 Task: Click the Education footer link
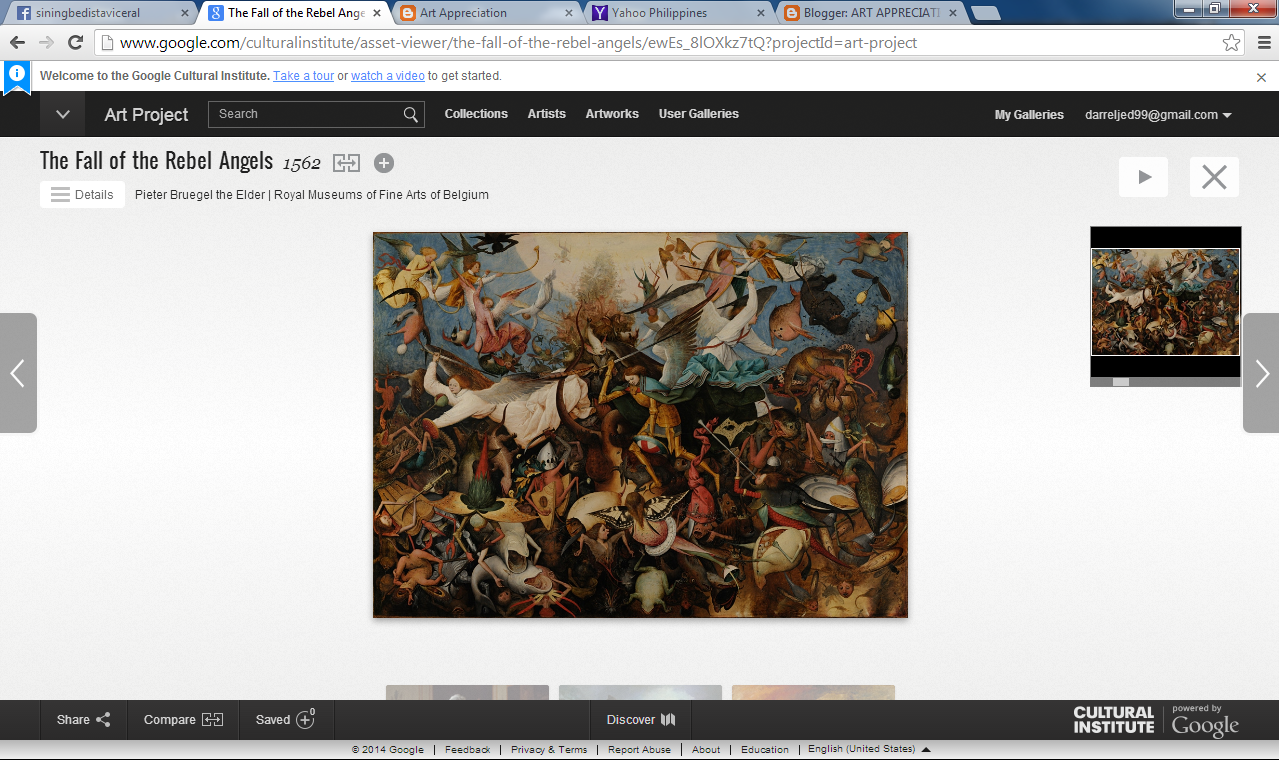[765, 749]
